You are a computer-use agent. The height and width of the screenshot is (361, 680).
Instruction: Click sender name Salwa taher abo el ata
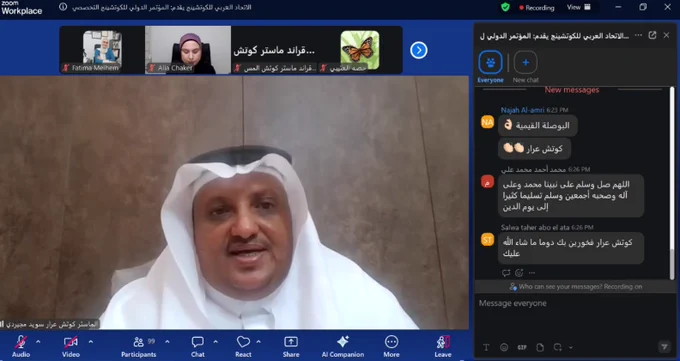click(x=536, y=227)
